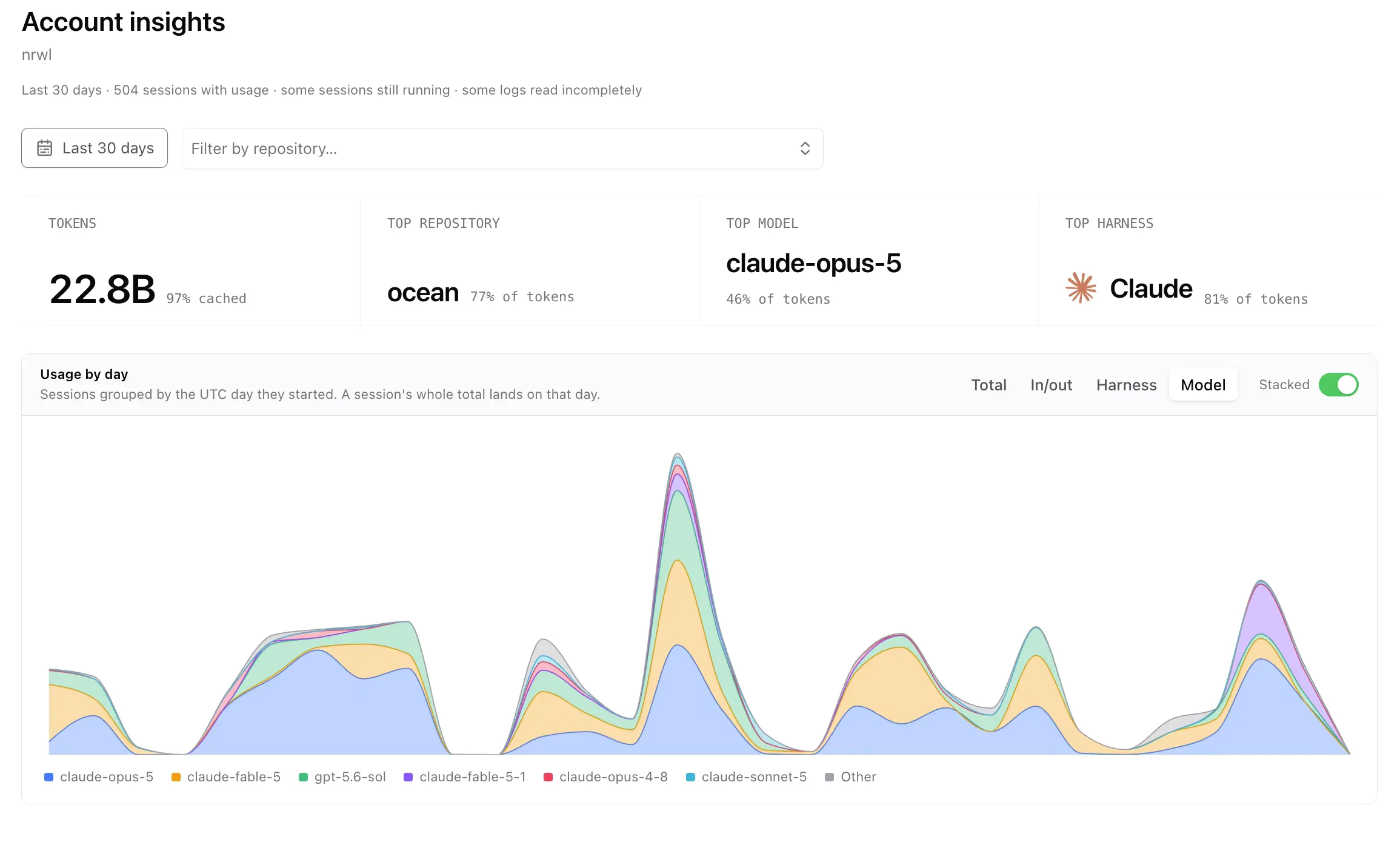Click the TOKENS card label
The image size is (1400, 845).
(72, 223)
